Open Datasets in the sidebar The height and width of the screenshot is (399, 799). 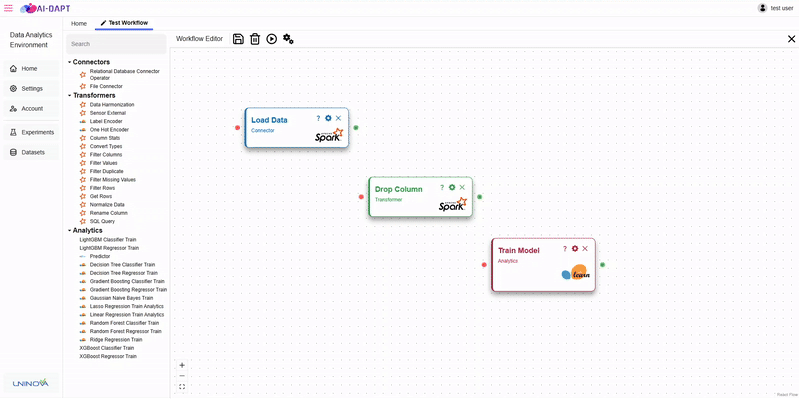tap(31, 152)
